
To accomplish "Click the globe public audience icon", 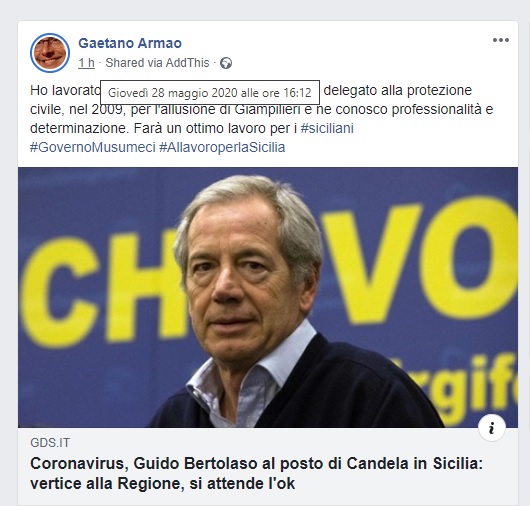I will pyautogui.click(x=226, y=63).
